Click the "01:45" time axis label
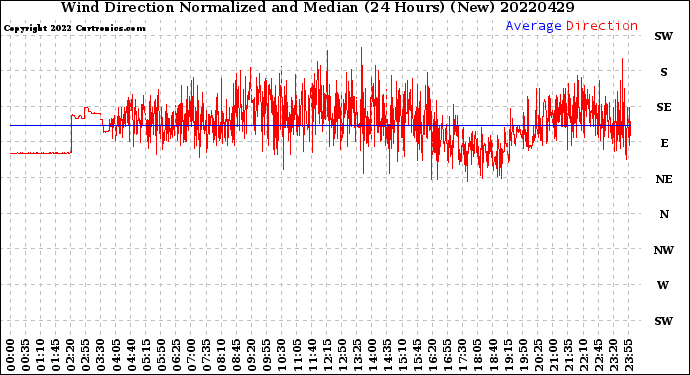The image size is (690, 375). [56, 355]
